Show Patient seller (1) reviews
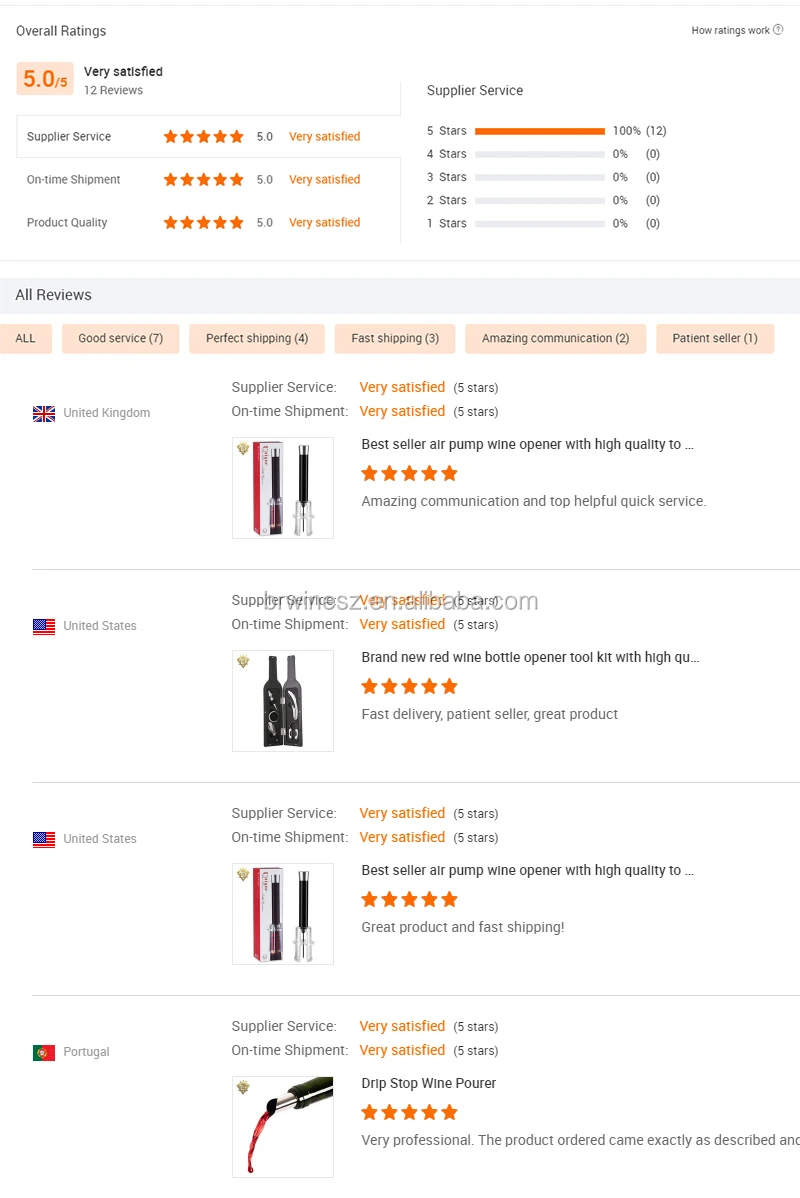The height and width of the screenshot is (1198, 800). tap(715, 338)
